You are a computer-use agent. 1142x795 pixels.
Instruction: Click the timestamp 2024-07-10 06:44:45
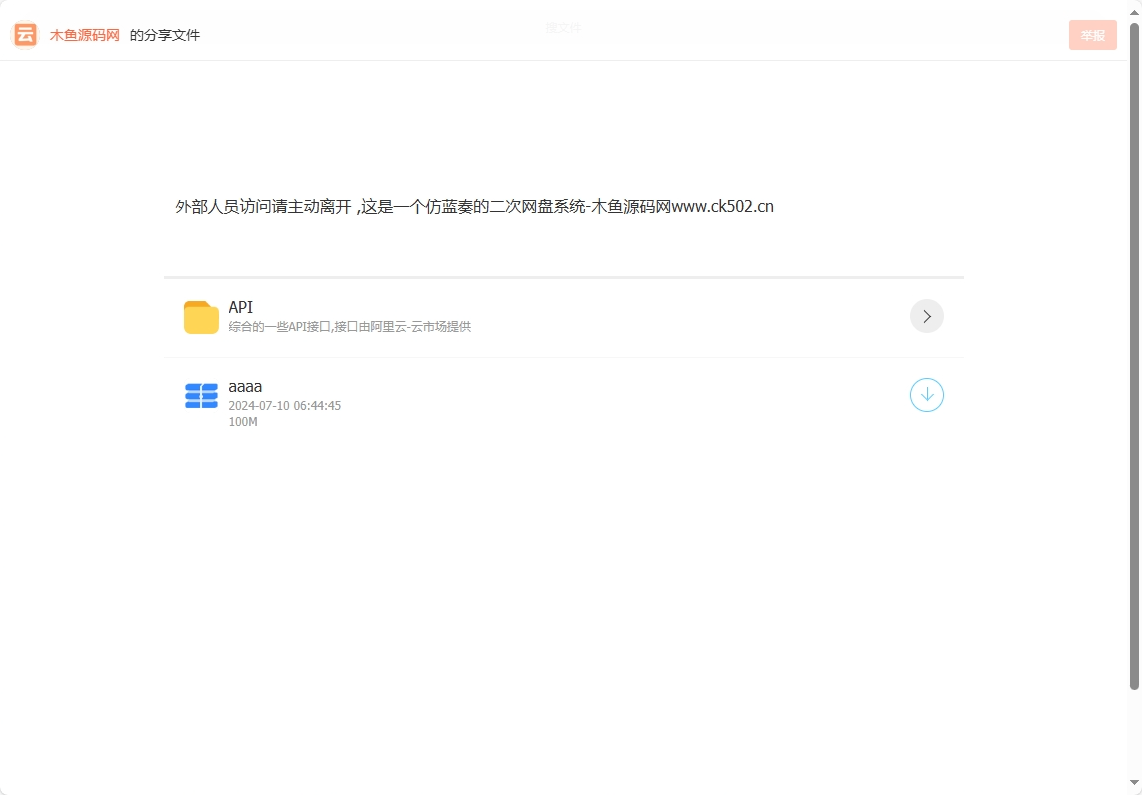[x=285, y=406]
